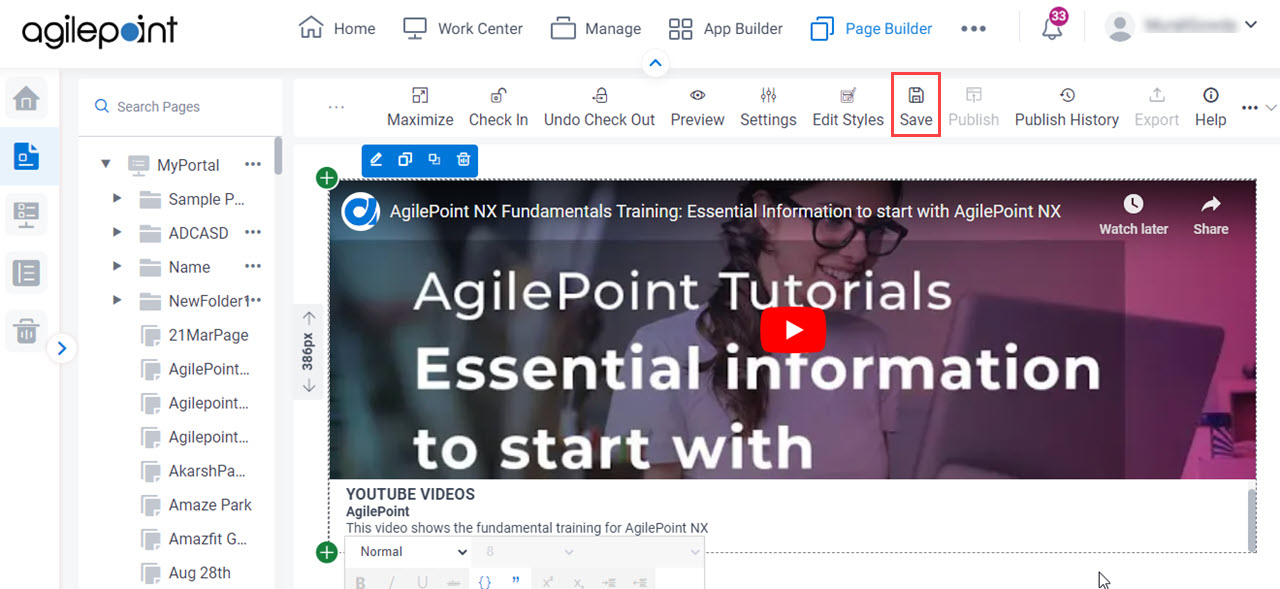1280x589 pixels.
Task: Click bottom green plus add button
Action: pos(326,551)
